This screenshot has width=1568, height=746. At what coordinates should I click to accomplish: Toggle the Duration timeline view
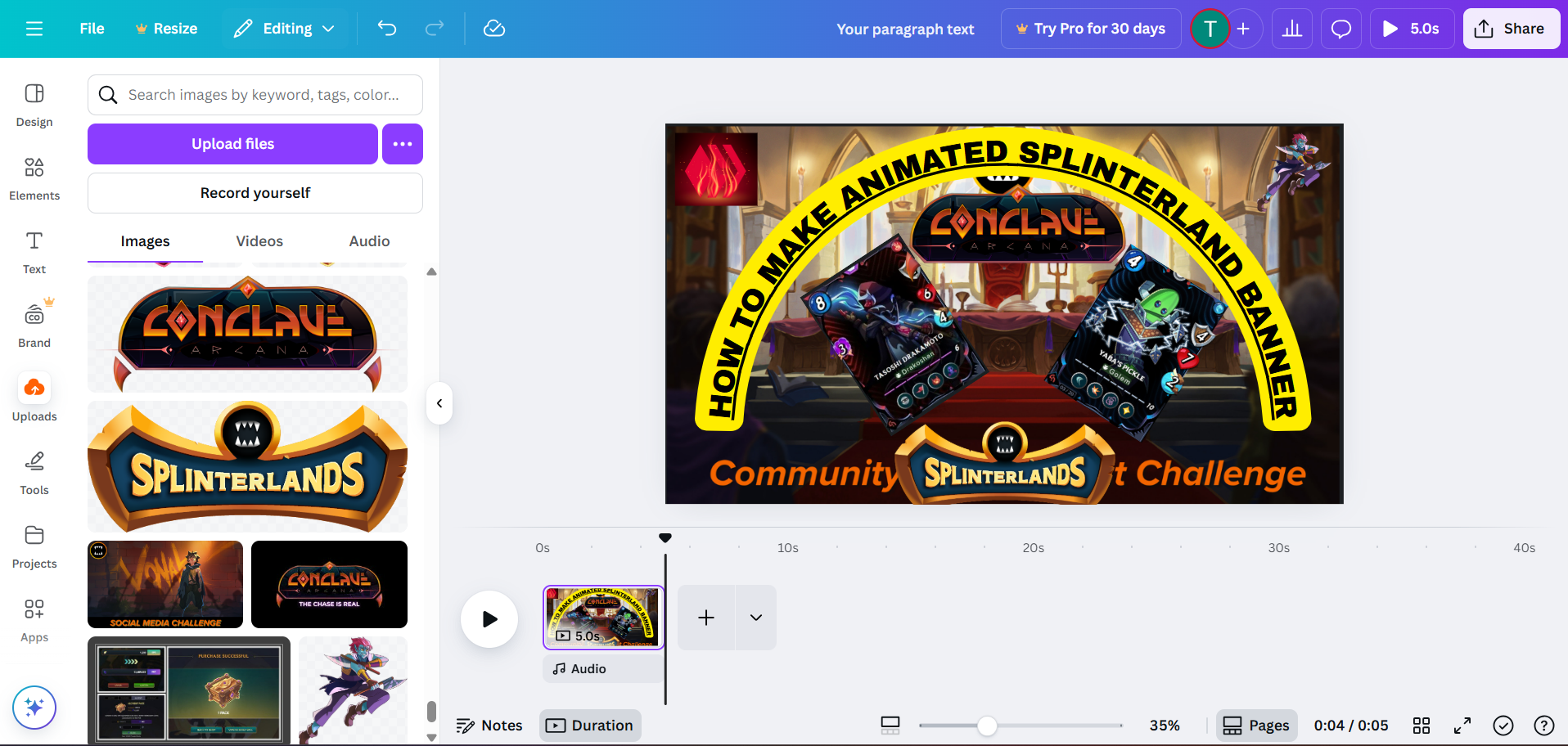590,726
